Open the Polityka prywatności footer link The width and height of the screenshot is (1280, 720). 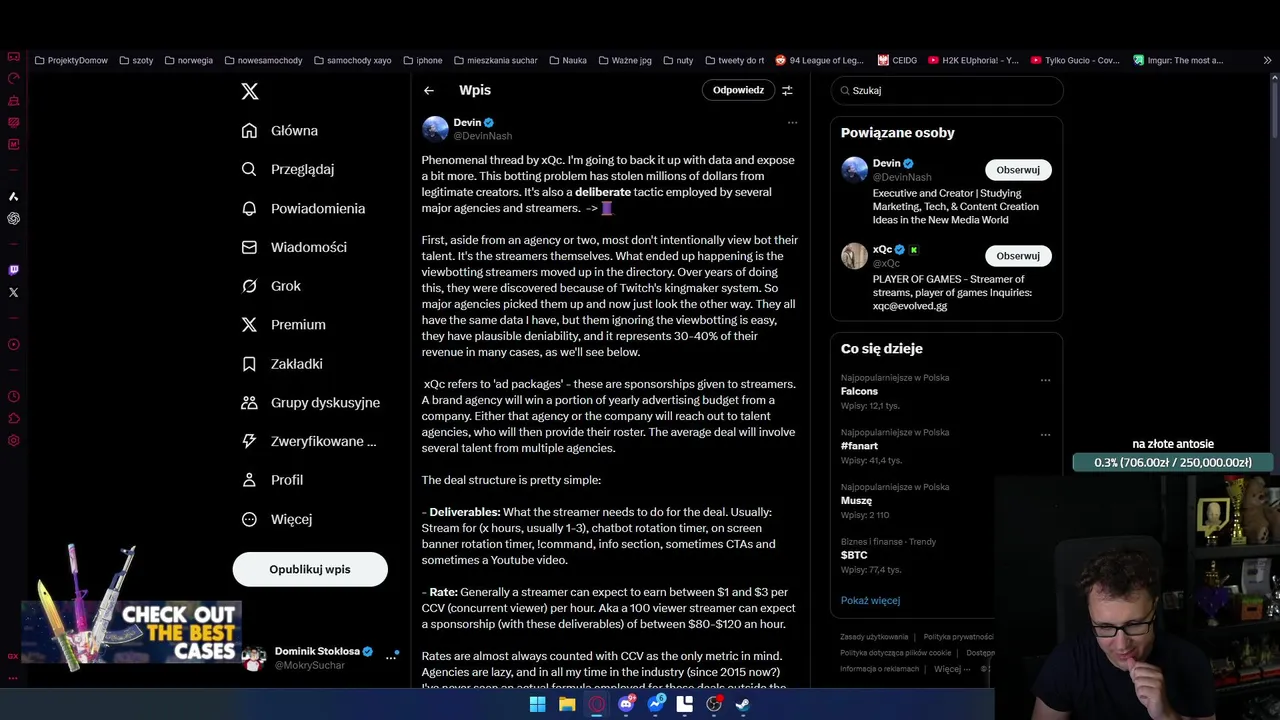click(958, 637)
